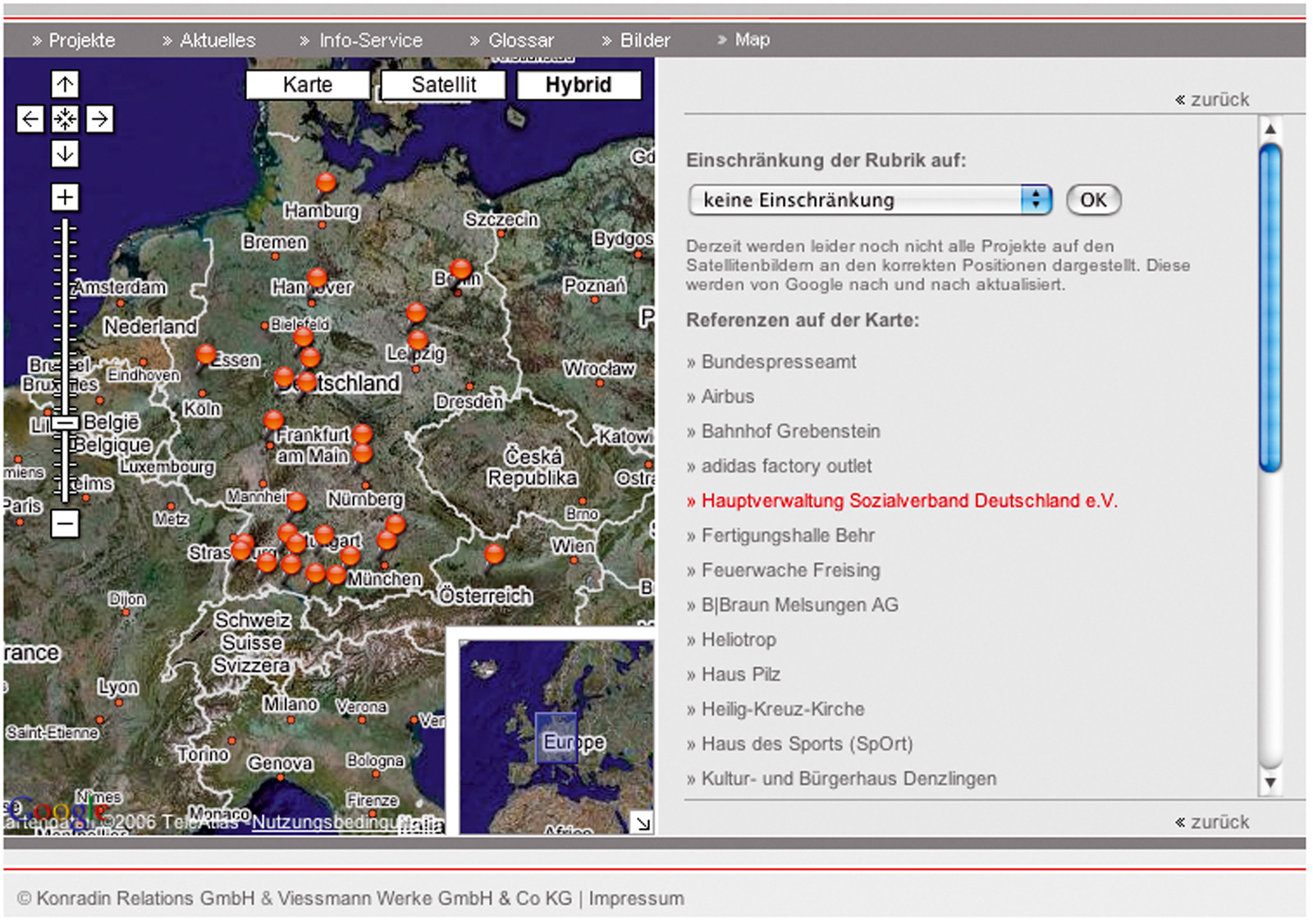
Task: Open the Fertigungshalle Behr reference
Action: click(x=780, y=535)
